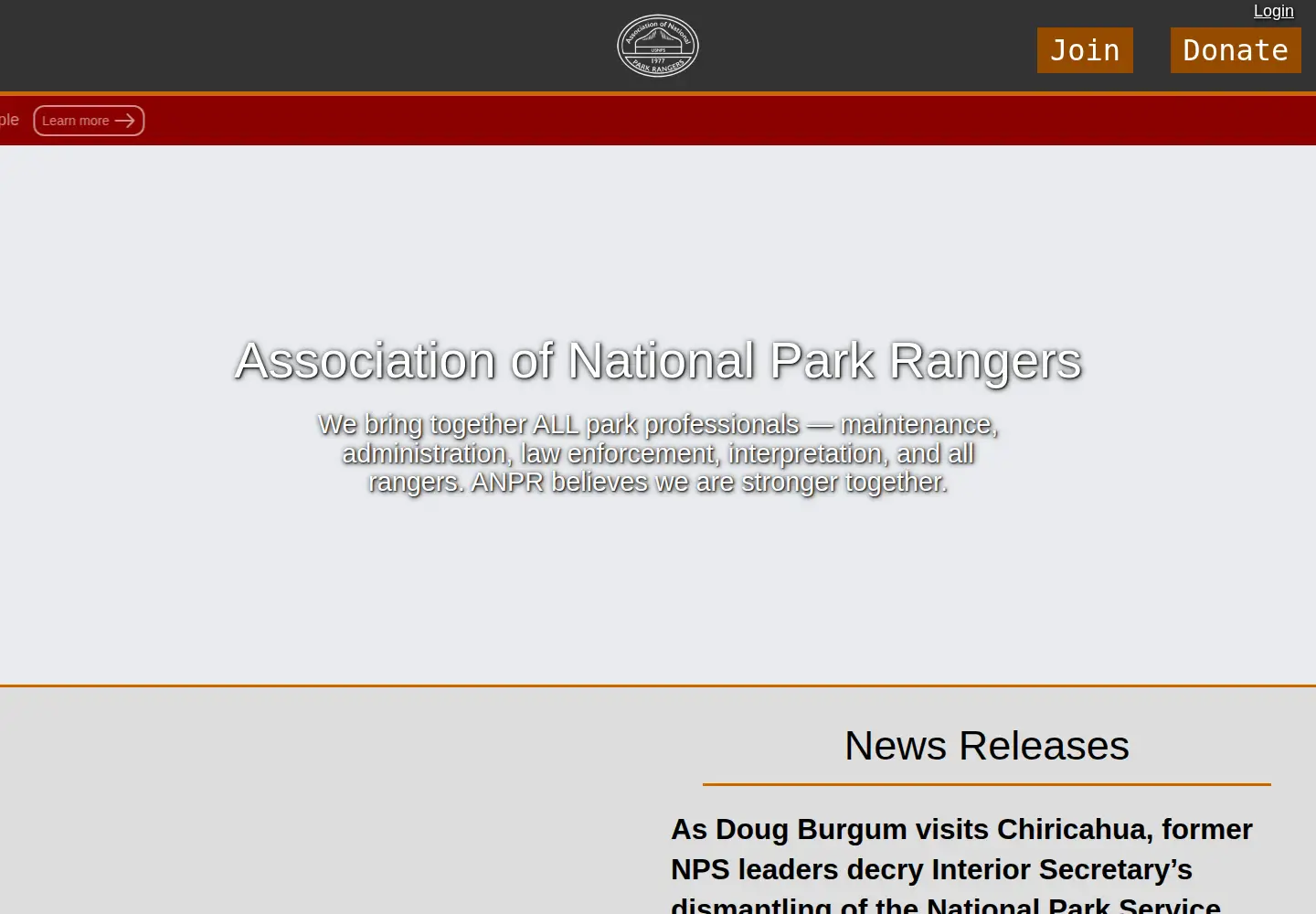
Task: Click the Association of National Park Rangers title
Action: (x=658, y=361)
